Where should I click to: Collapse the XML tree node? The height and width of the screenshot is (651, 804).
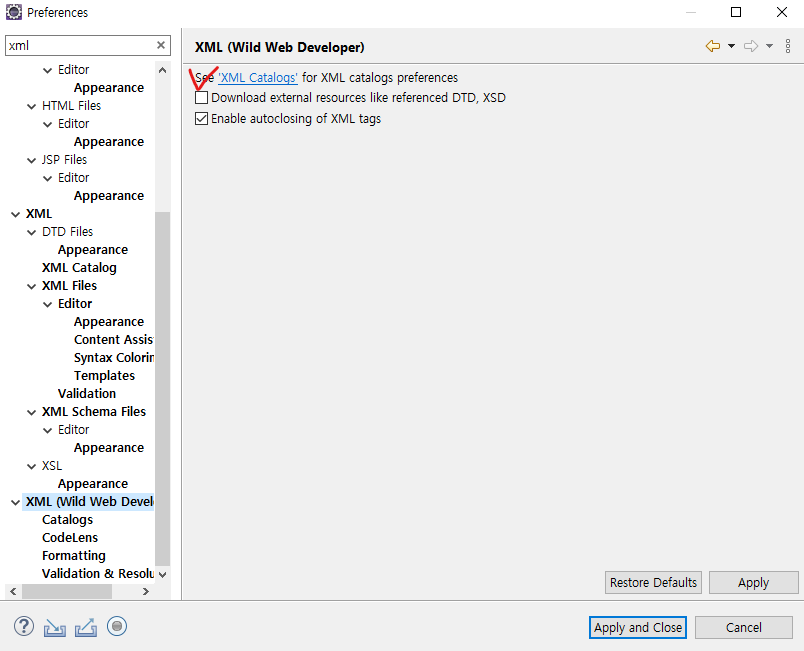(x=16, y=214)
